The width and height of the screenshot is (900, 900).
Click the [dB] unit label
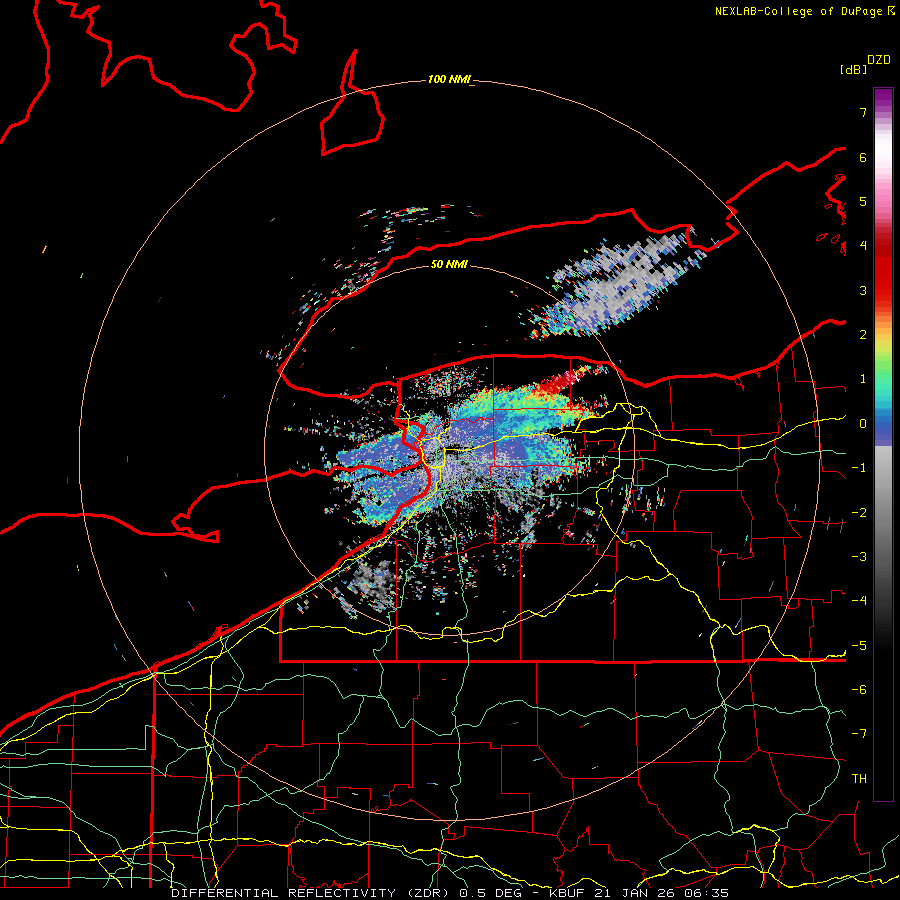point(853,69)
